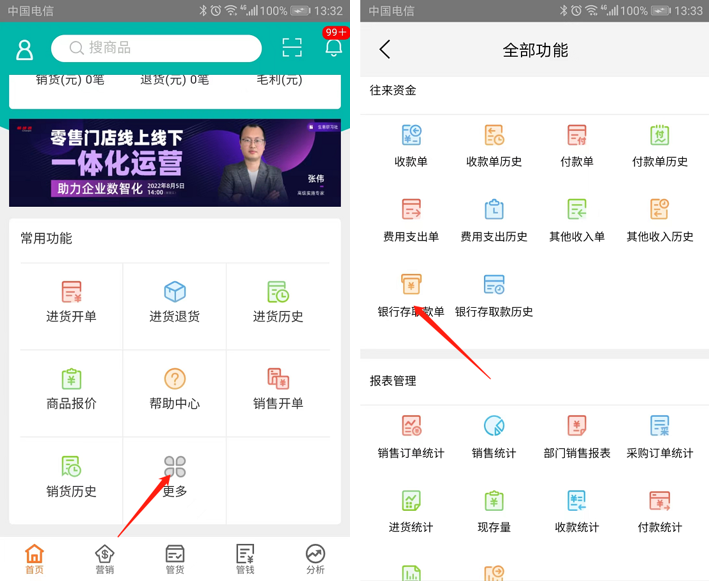Tap the 退货(元) 0笔 summary text
The image size is (711, 581).
[x=175, y=80]
